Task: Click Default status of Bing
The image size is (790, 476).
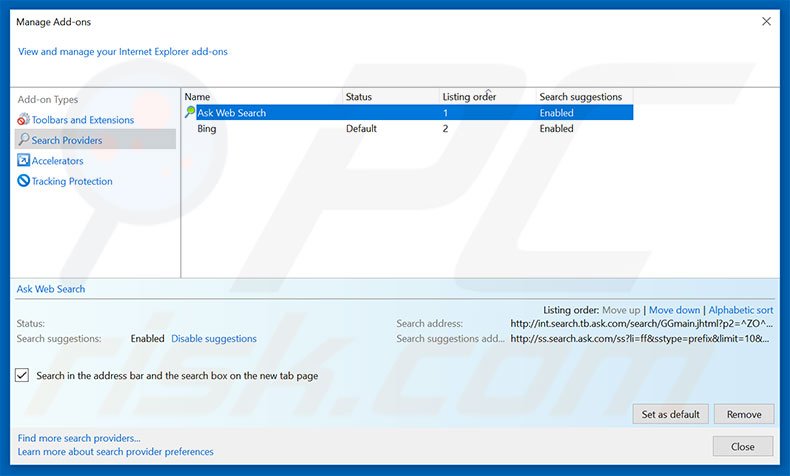Action: 361,128
